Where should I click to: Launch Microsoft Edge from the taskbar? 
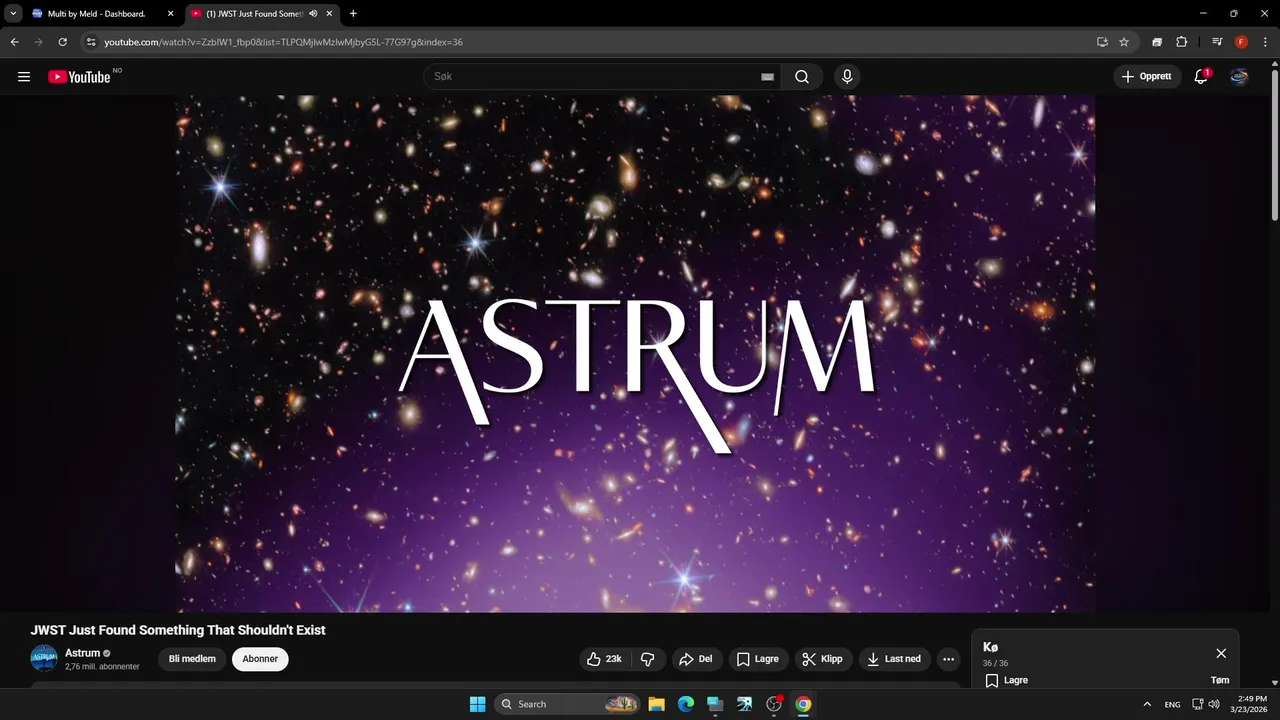click(x=686, y=704)
